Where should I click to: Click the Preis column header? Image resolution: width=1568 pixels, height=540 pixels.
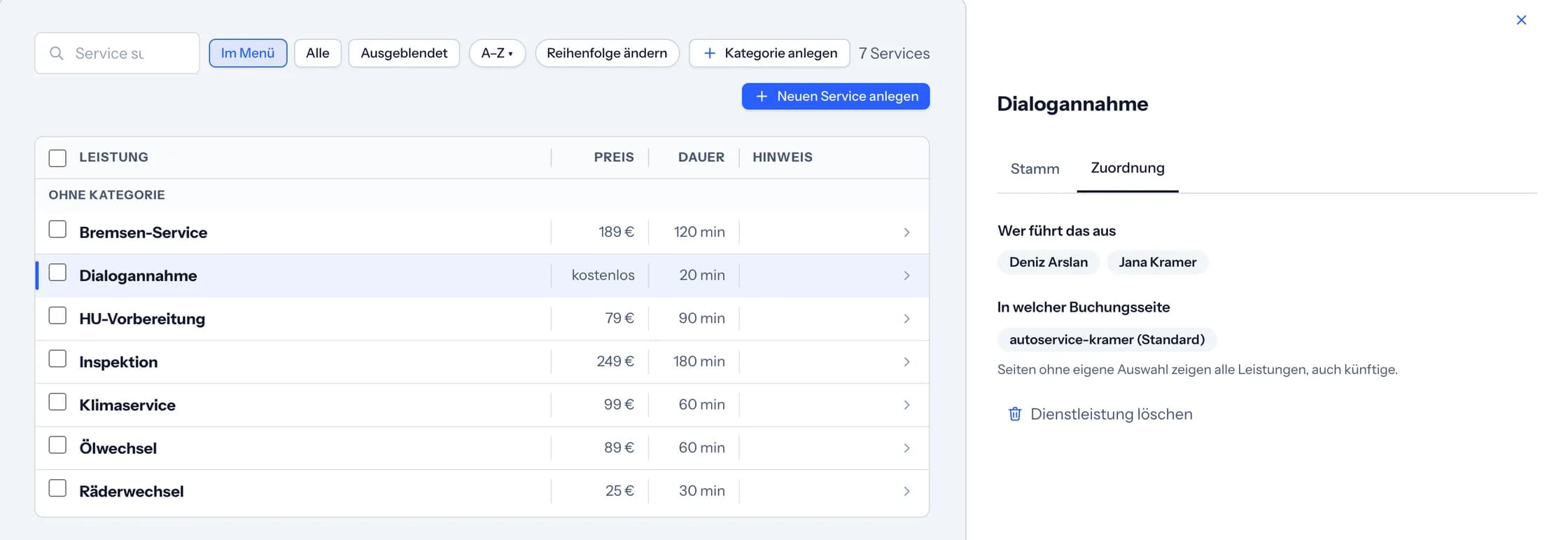[x=614, y=158]
